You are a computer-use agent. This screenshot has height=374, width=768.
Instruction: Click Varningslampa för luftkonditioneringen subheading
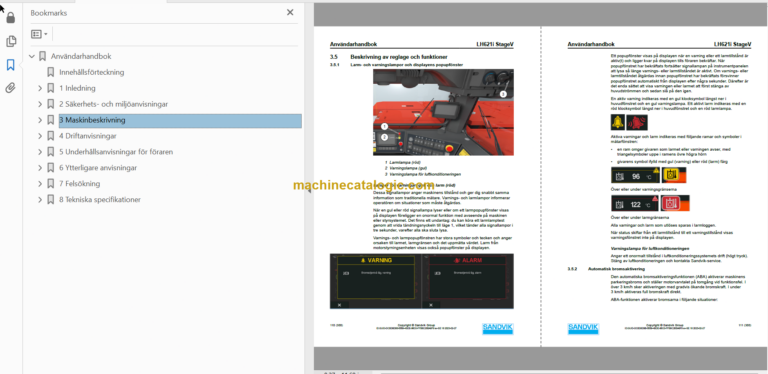[650, 248]
